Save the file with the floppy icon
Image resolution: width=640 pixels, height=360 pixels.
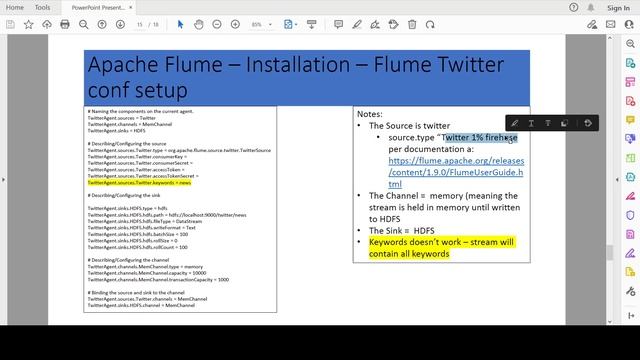tap(10, 24)
